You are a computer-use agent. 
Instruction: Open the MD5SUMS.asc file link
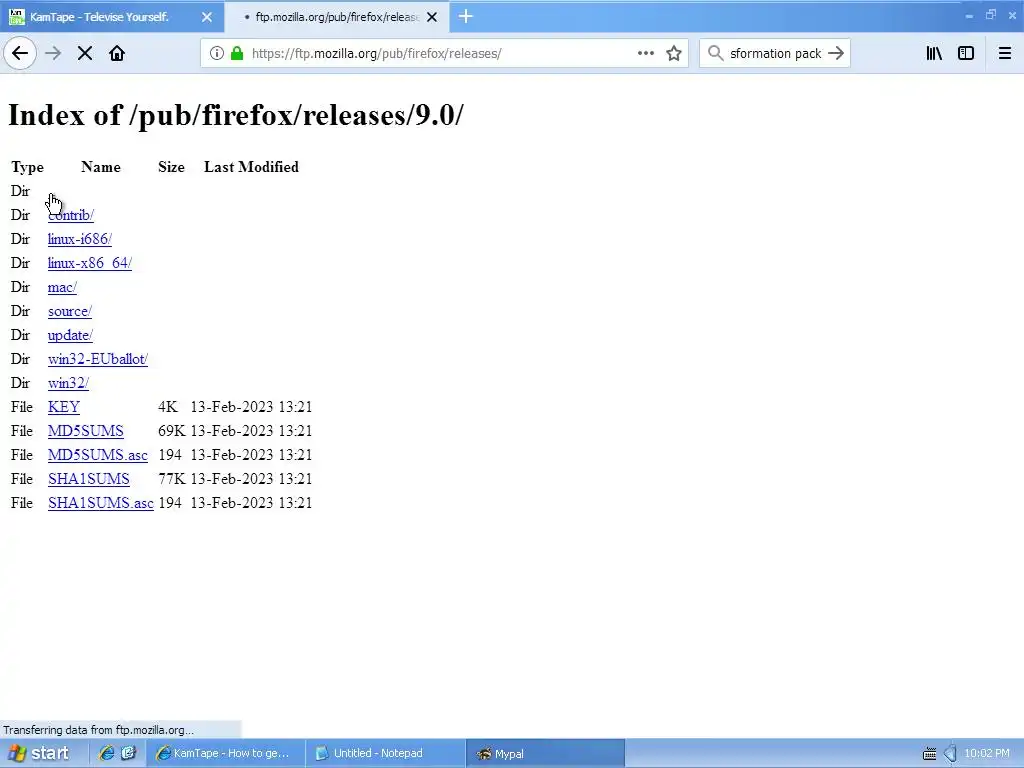pos(98,455)
